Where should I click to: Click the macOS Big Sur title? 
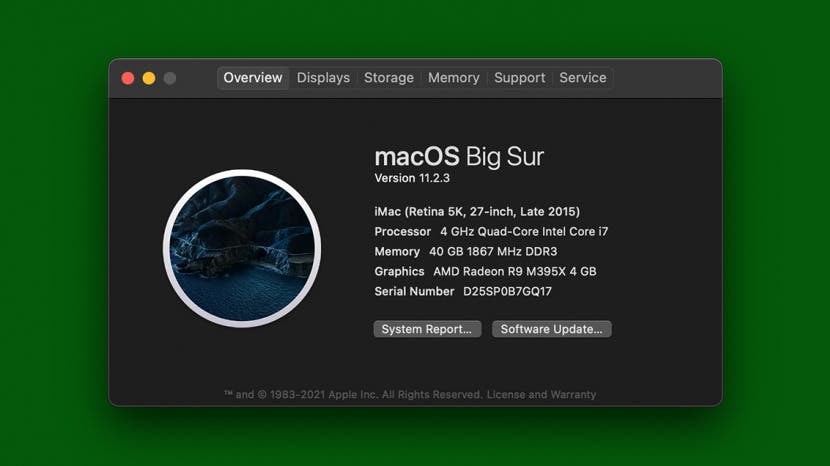pyautogui.click(x=459, y=156)
